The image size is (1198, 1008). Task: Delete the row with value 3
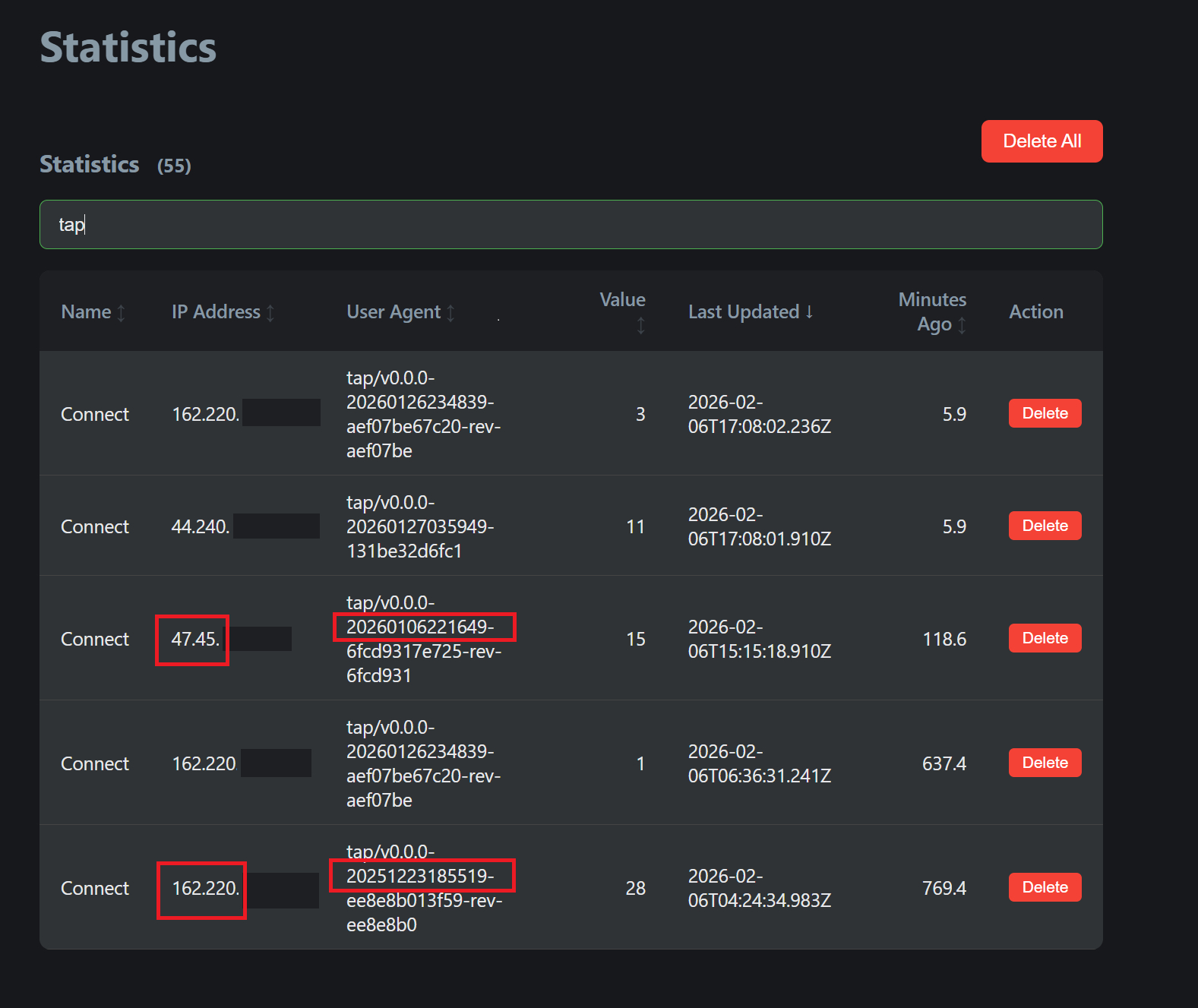coord(1044,413)
